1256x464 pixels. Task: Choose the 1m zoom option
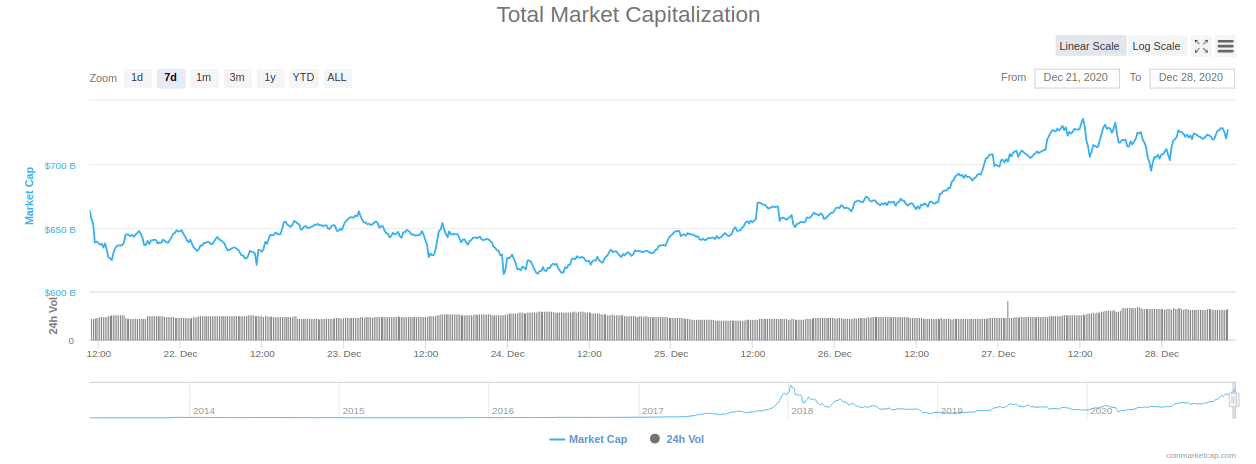click(x=203, y=78)
